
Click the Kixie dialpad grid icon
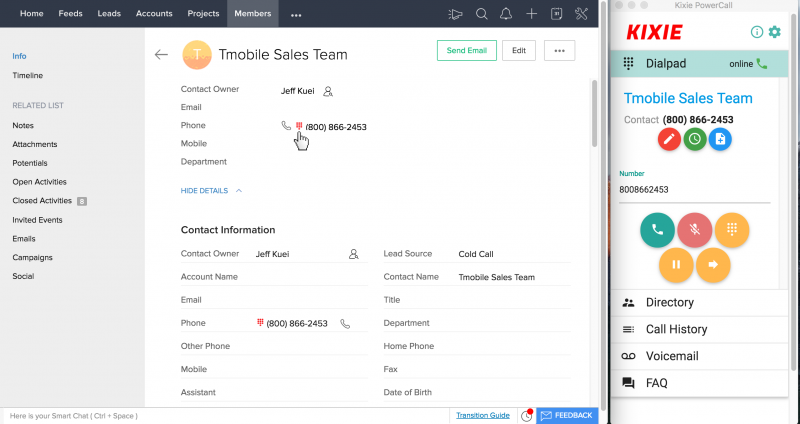tap(629, 63)
